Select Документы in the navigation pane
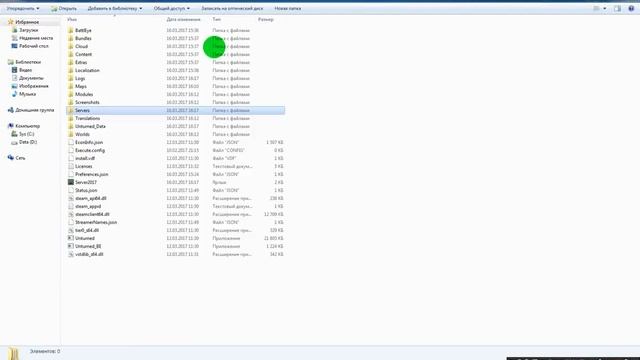Viewport: 640px width, 360px height. click(x=31, y=78)
